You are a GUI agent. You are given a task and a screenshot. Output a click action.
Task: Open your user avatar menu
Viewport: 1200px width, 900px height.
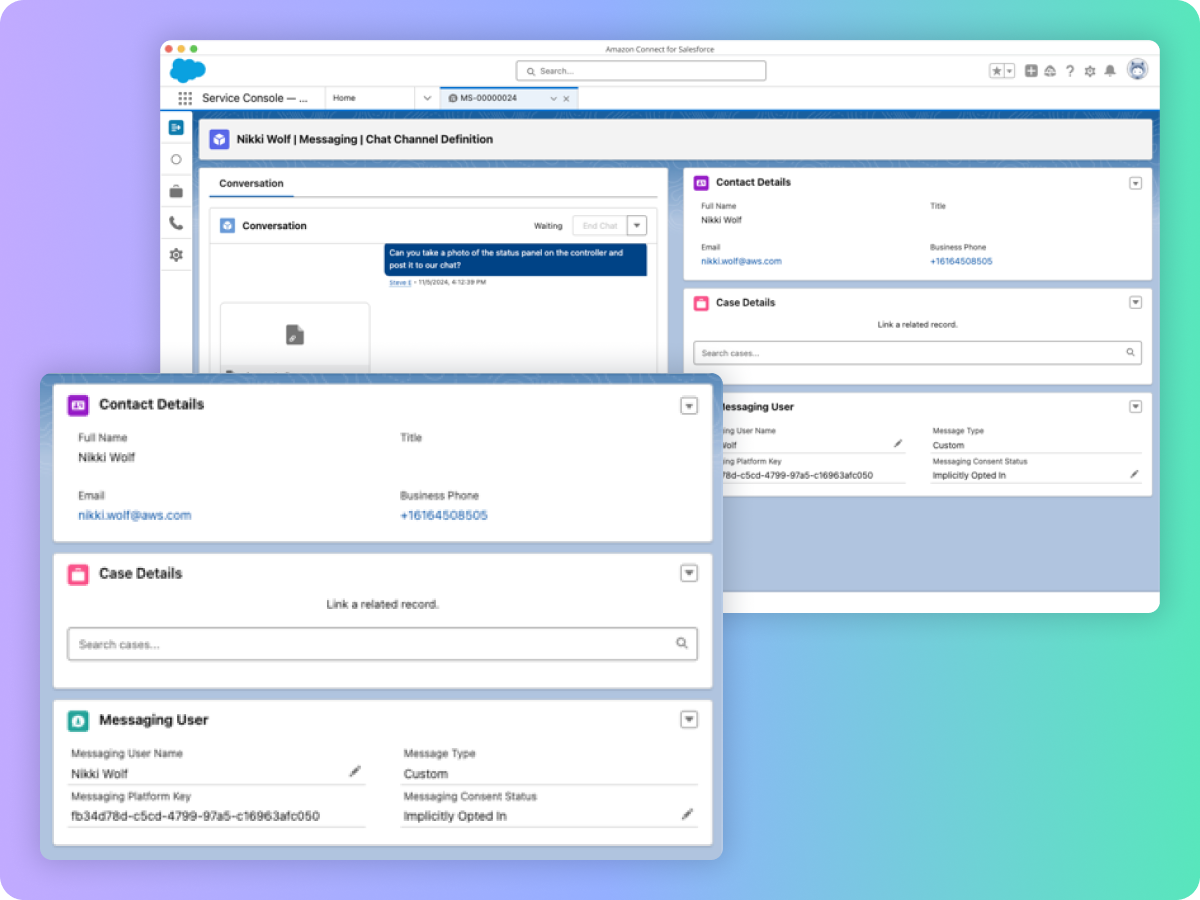pyautogui.click(x=1137, y=70)
